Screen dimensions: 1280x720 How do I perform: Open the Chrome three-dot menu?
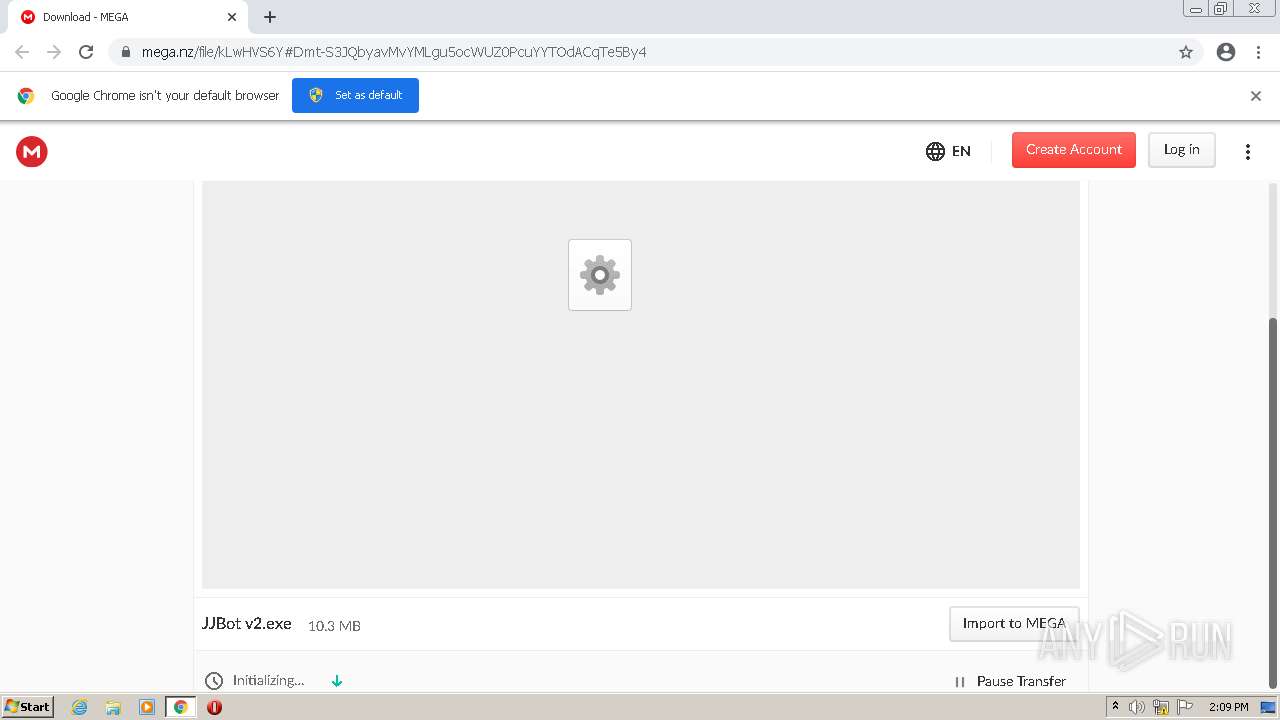point(1258,52)
